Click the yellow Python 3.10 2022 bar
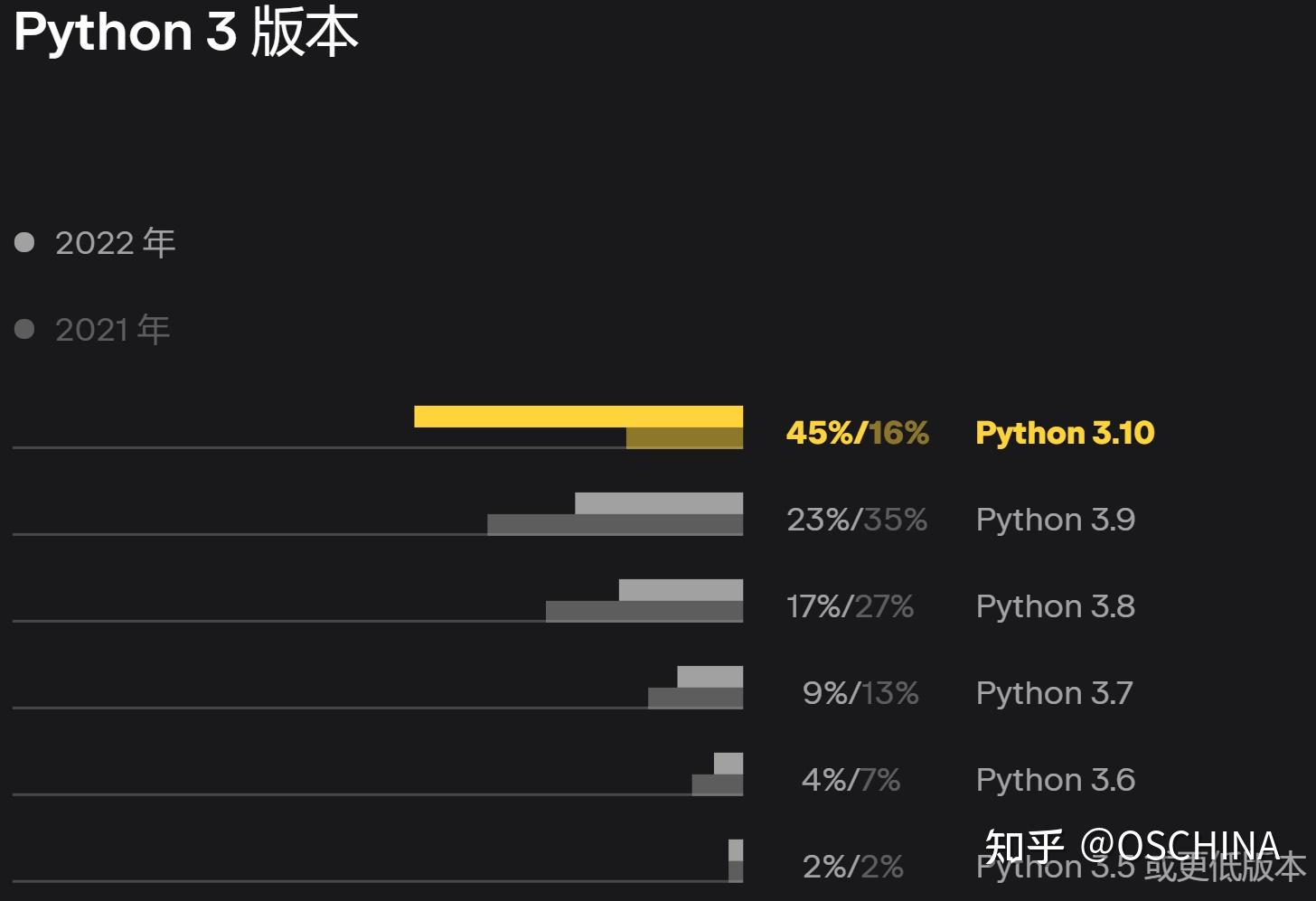Viewport: 1316px width, 901px height. point(578,417)
